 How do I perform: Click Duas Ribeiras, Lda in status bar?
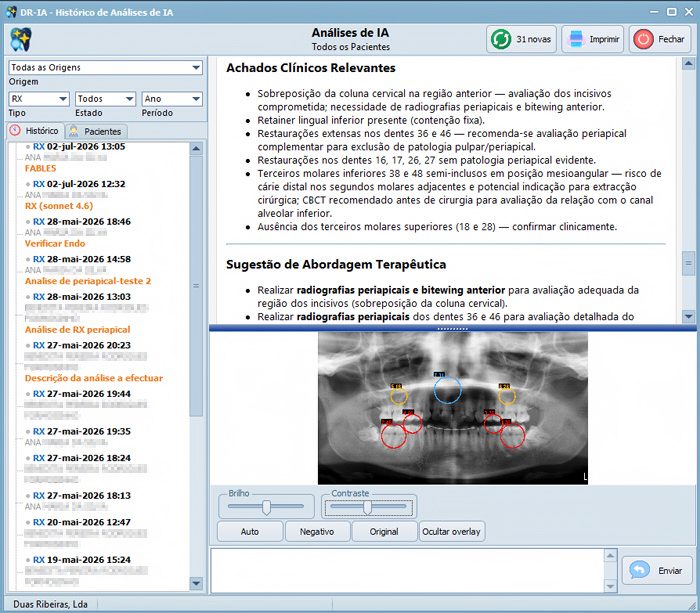coord(50,604)
